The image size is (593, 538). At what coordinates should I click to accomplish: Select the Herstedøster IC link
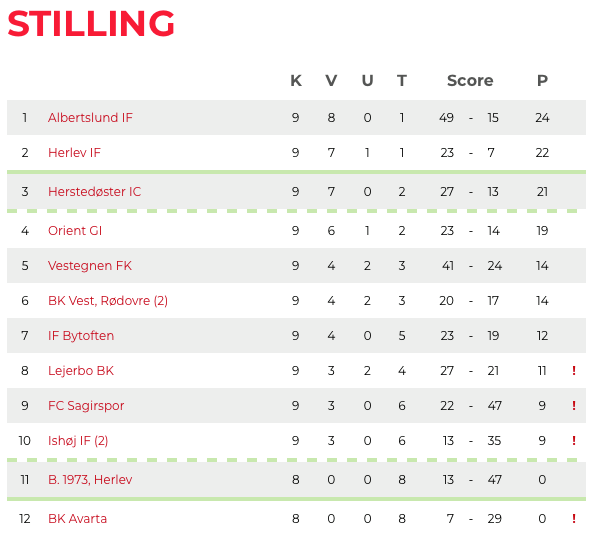95,192
